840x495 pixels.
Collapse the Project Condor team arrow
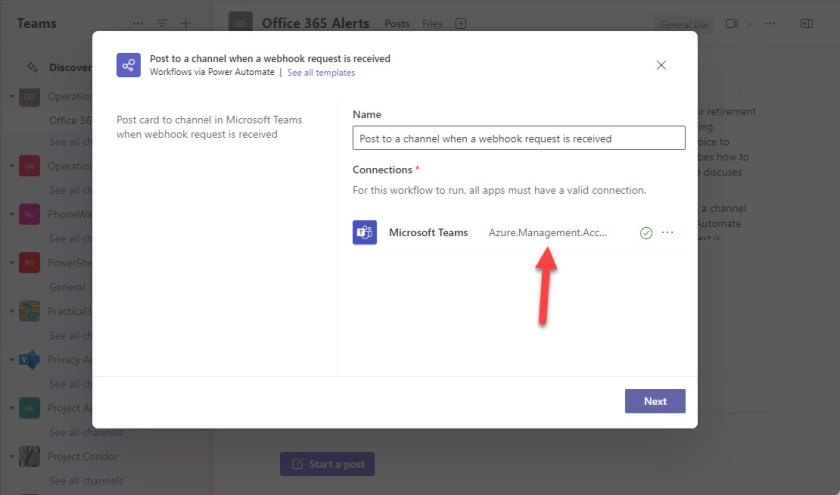pos(12,456)
